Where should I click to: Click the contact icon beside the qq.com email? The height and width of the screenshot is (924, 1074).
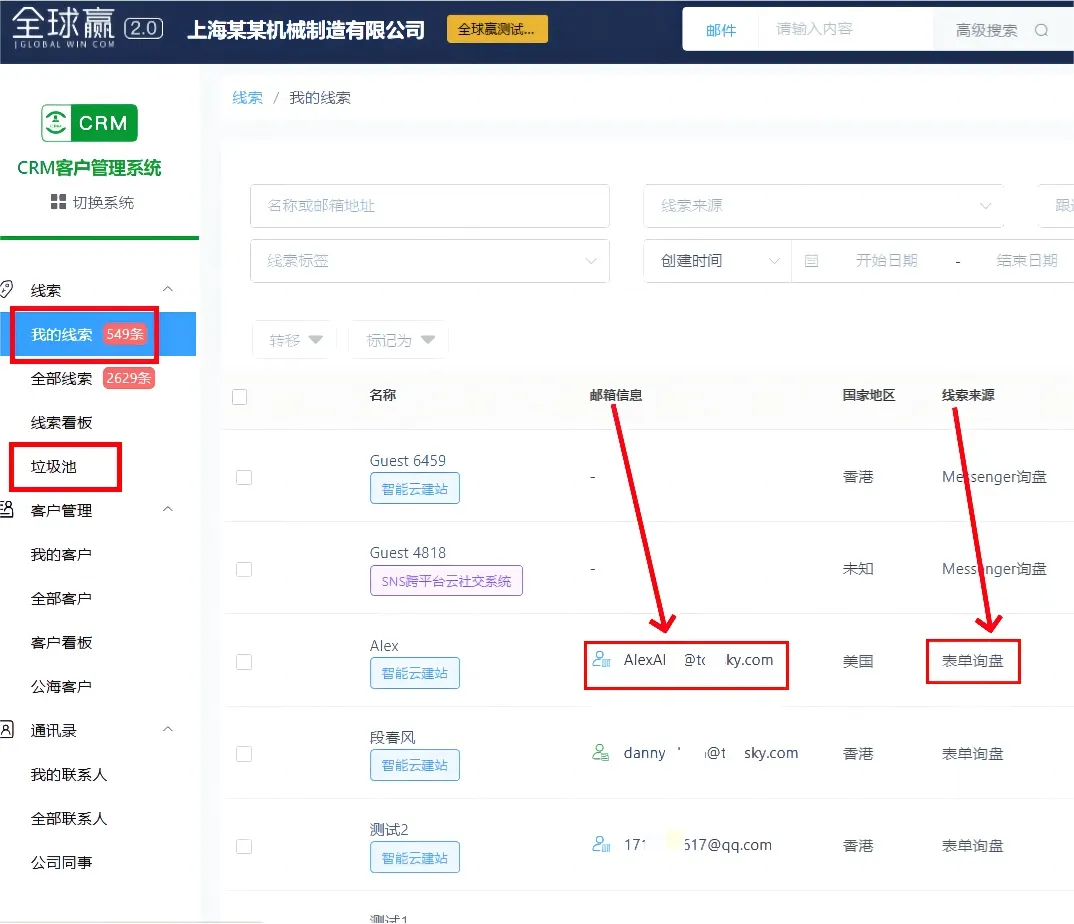point(601,845)
